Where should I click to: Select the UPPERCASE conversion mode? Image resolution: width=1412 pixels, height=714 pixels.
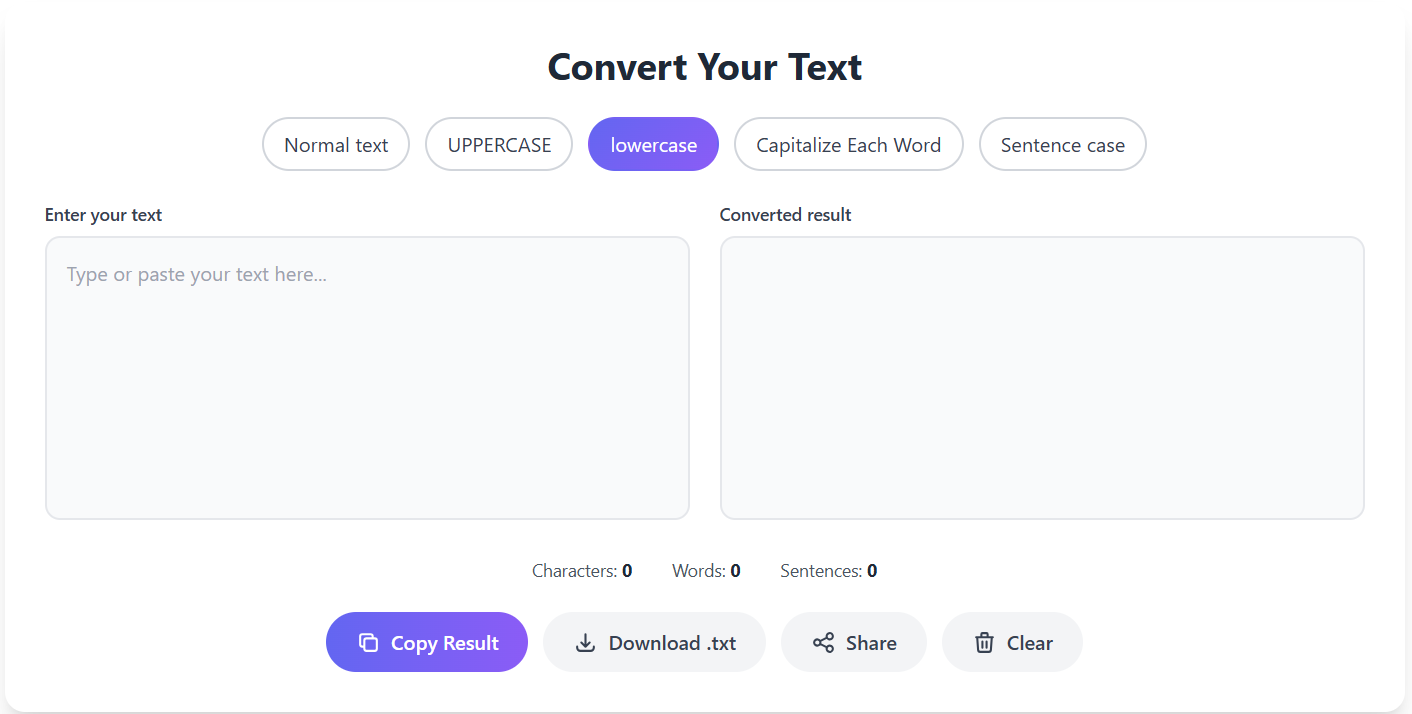[499, 144]
